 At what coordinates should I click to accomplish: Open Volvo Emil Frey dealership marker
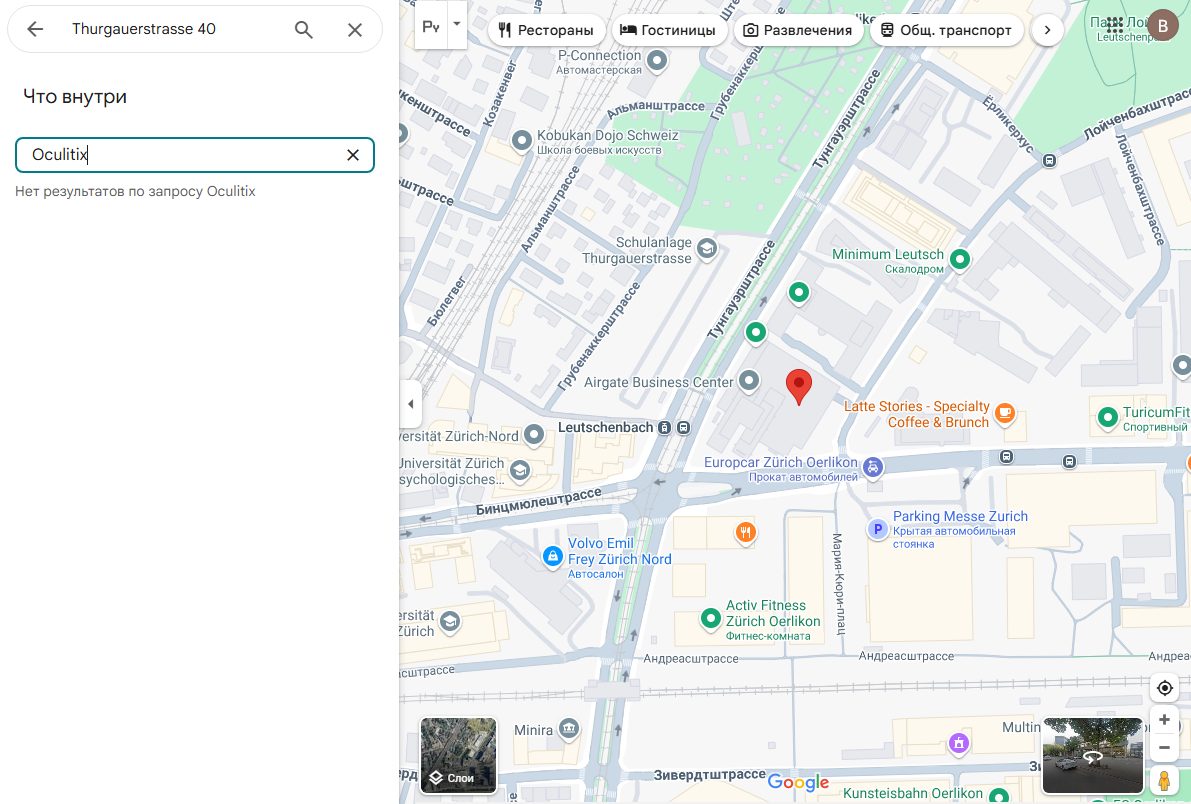[552, 556]
